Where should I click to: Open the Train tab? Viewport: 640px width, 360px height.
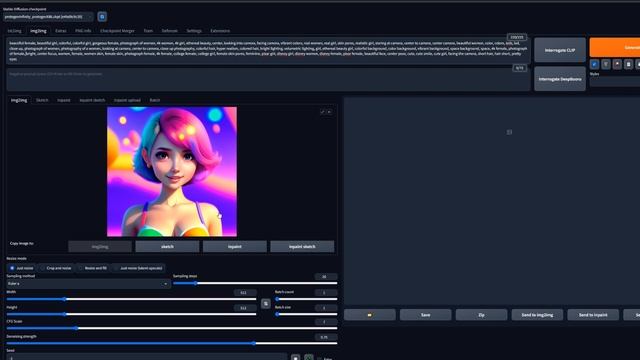(x=148, y=31)
